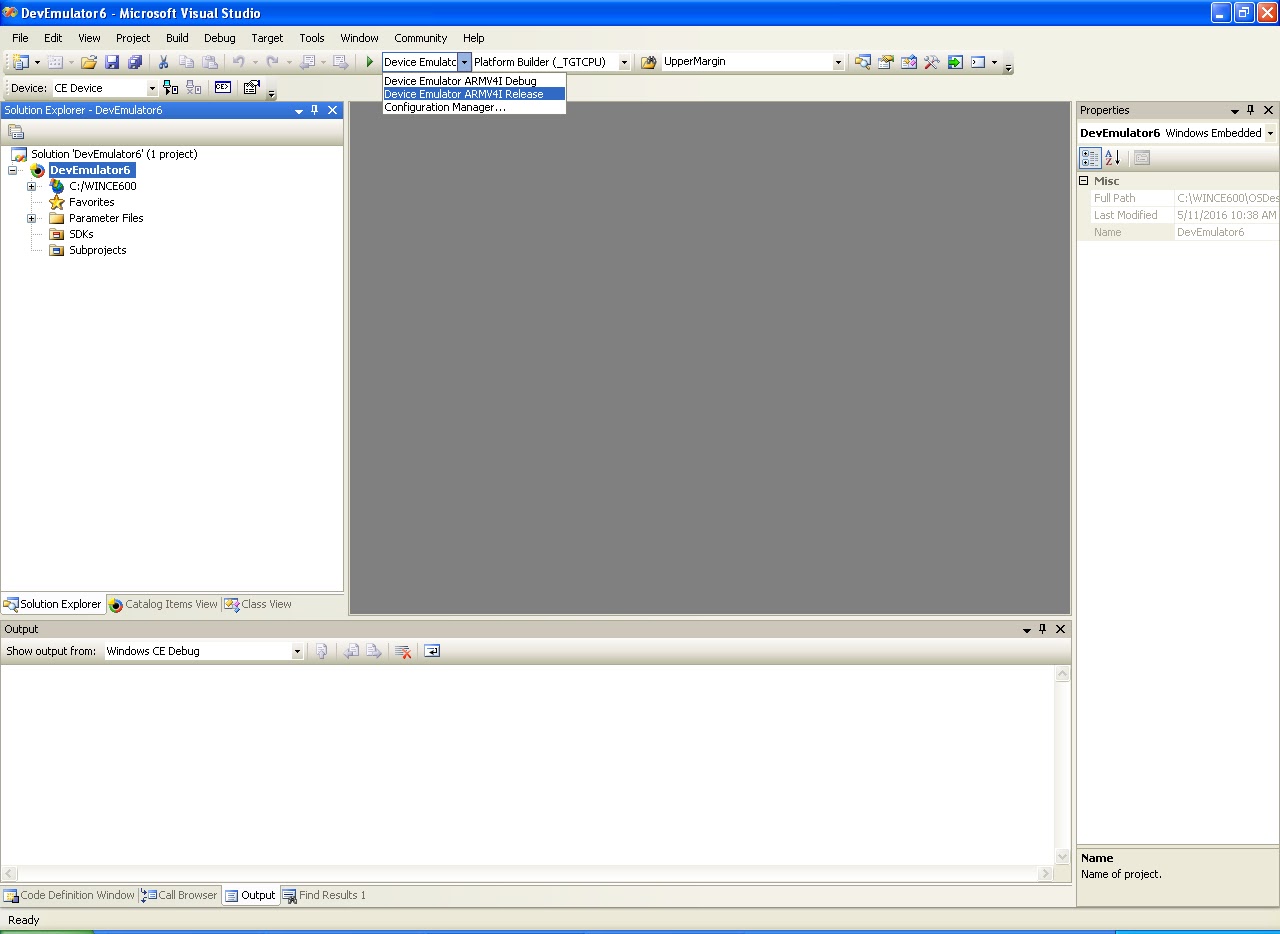Click the Full Path property value
Image resolution: width=1280 pixels, height=934 pixels.
pos(1226,198)
